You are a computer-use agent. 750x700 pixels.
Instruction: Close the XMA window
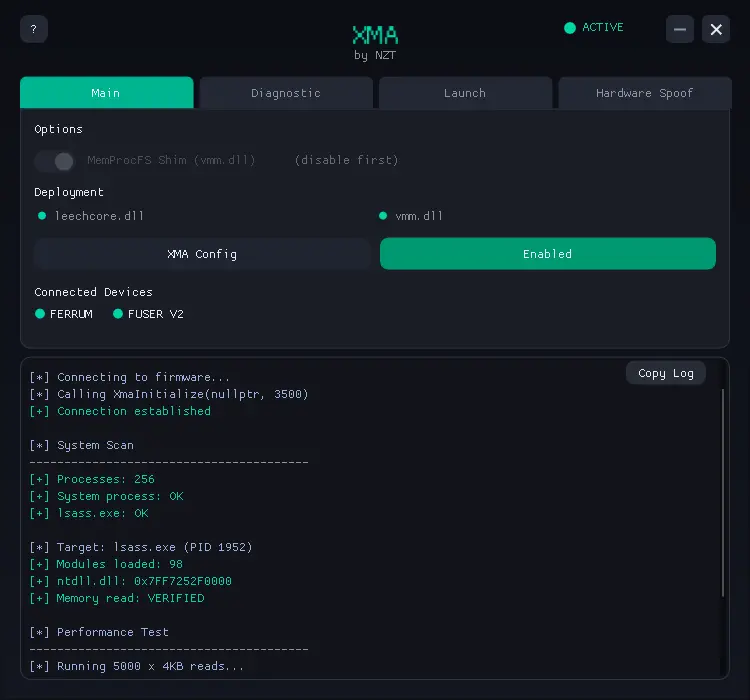coord(716,29)
